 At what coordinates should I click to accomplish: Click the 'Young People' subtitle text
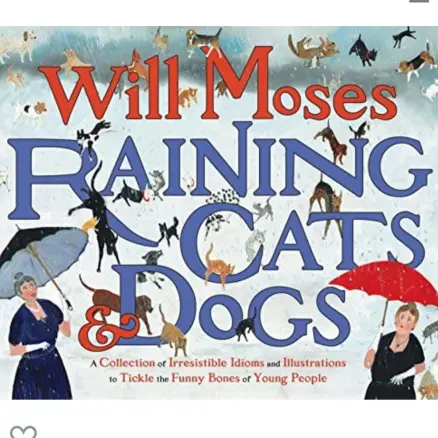tap(290, 378)
